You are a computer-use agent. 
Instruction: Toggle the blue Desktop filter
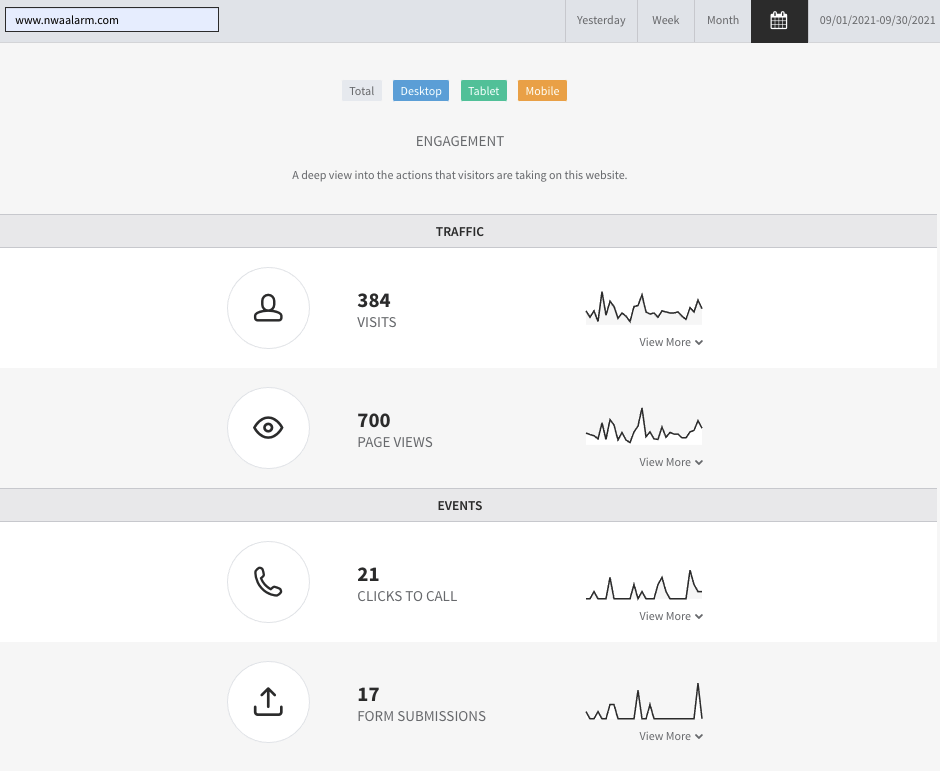tap(421, 91)
